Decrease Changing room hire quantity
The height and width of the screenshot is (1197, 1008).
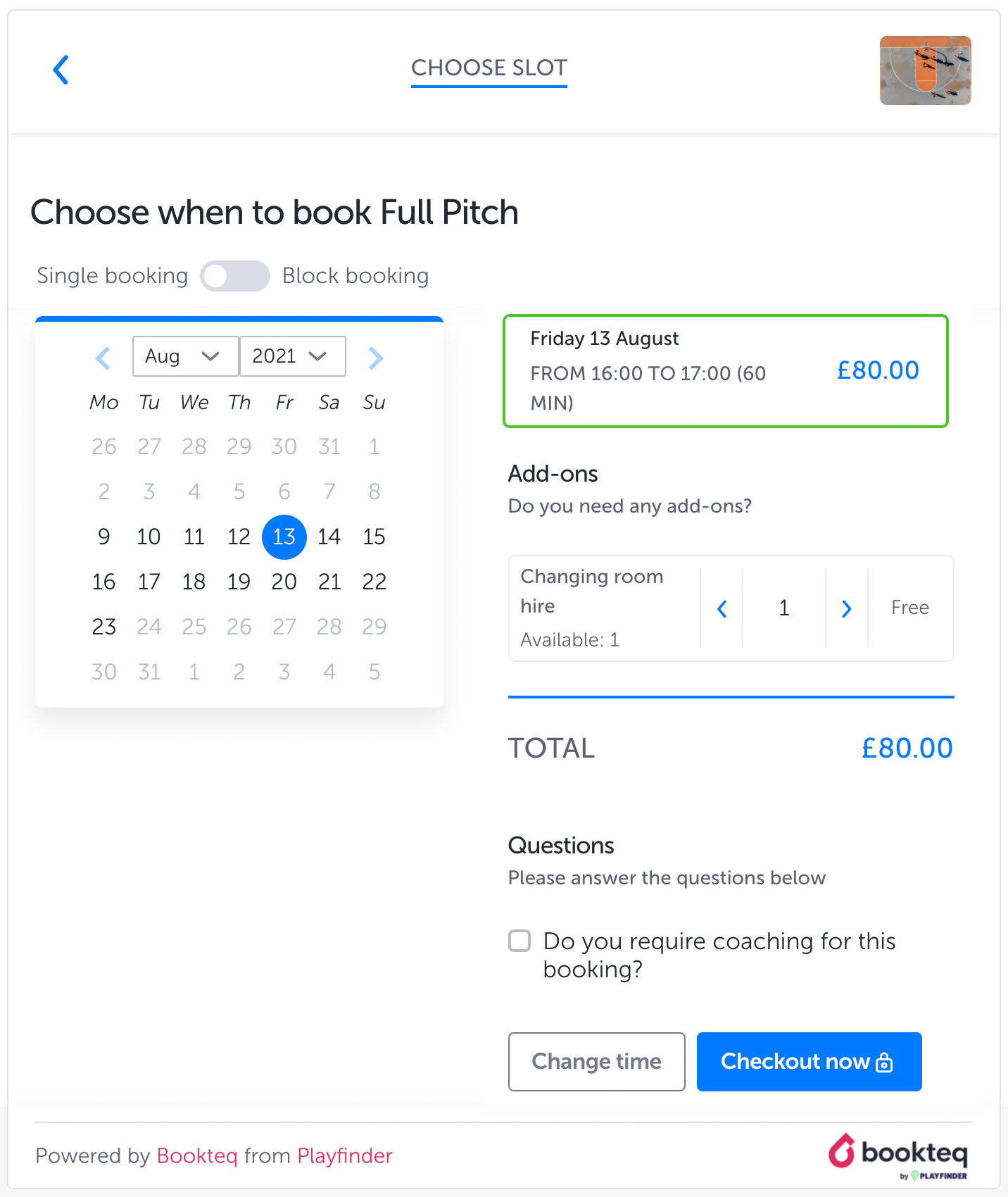point(721,608)
